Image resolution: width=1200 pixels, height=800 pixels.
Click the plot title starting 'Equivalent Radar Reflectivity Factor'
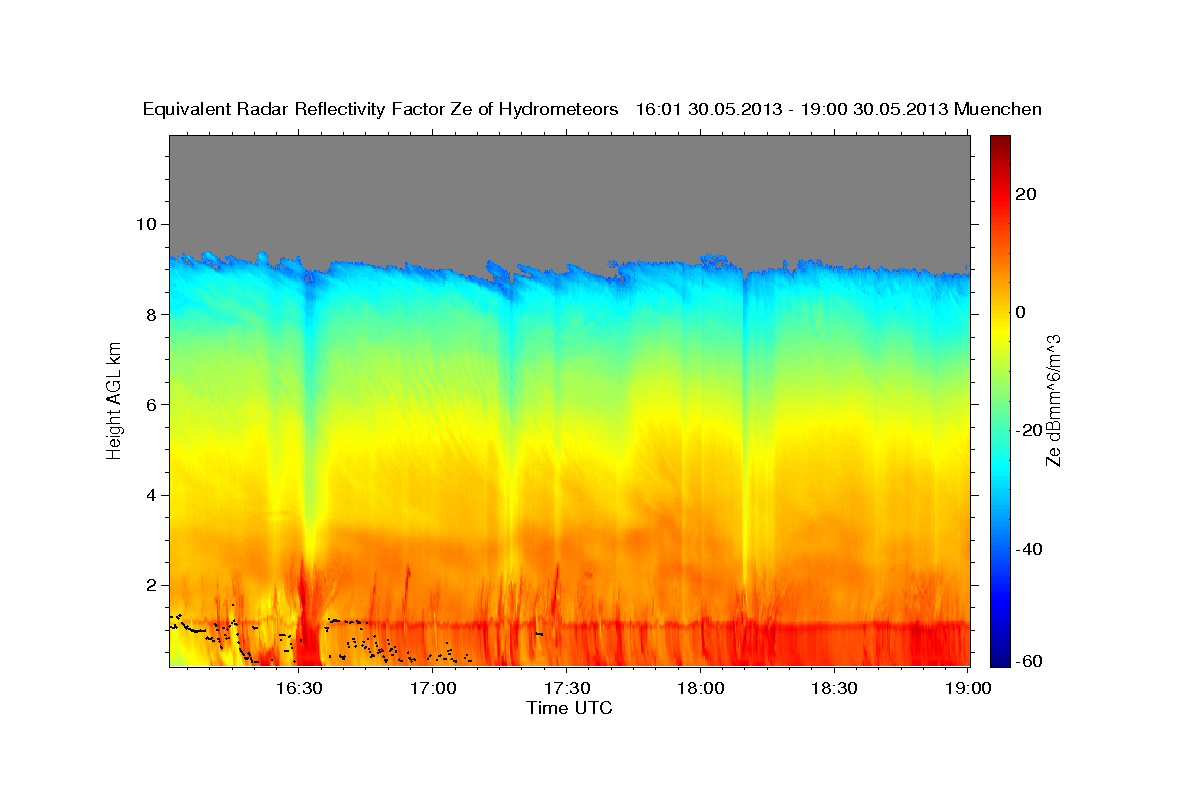click(593, 109)
